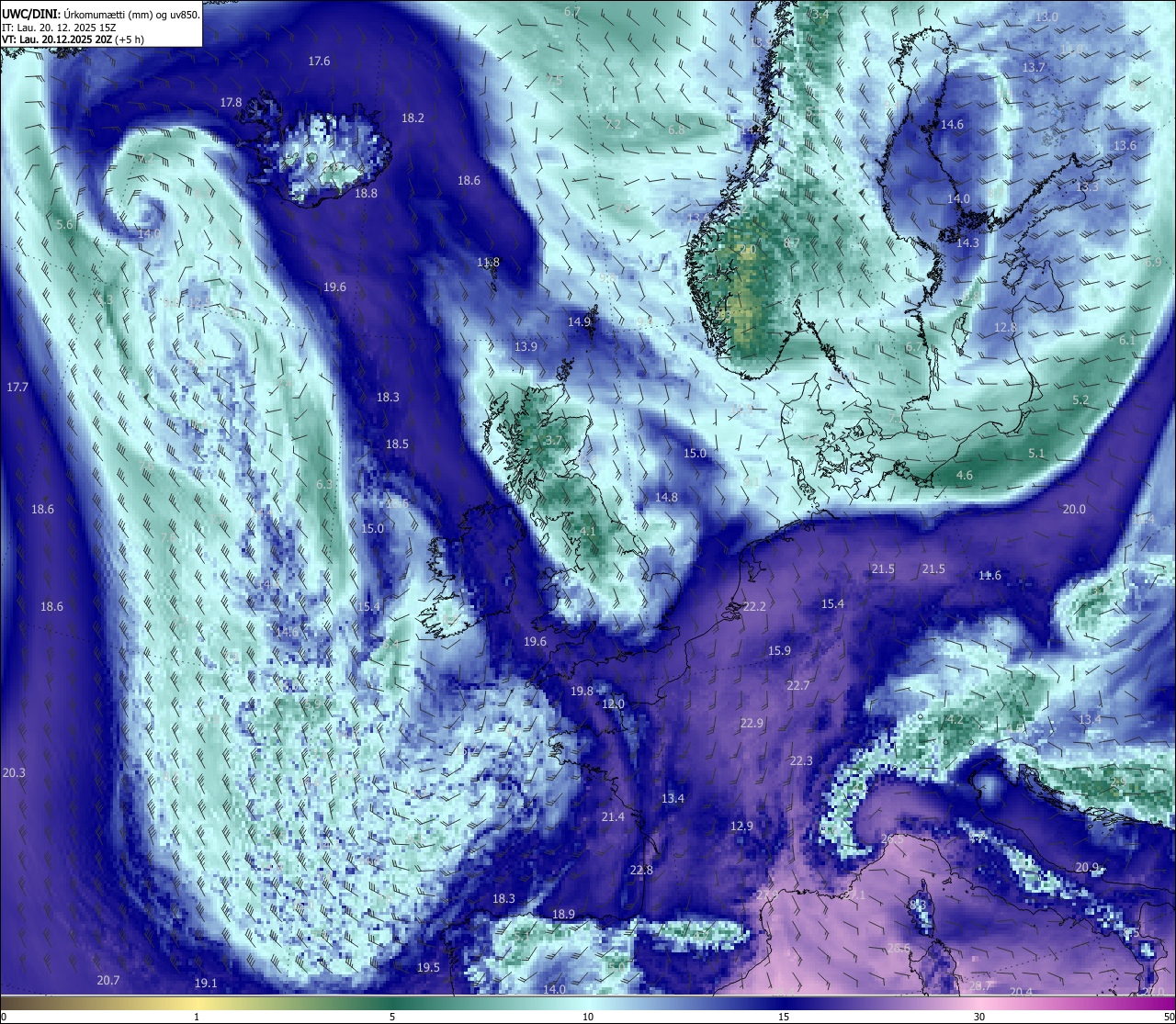
Task: Click the 12.9 value over southern France
Action: click(x=741, y=827)
